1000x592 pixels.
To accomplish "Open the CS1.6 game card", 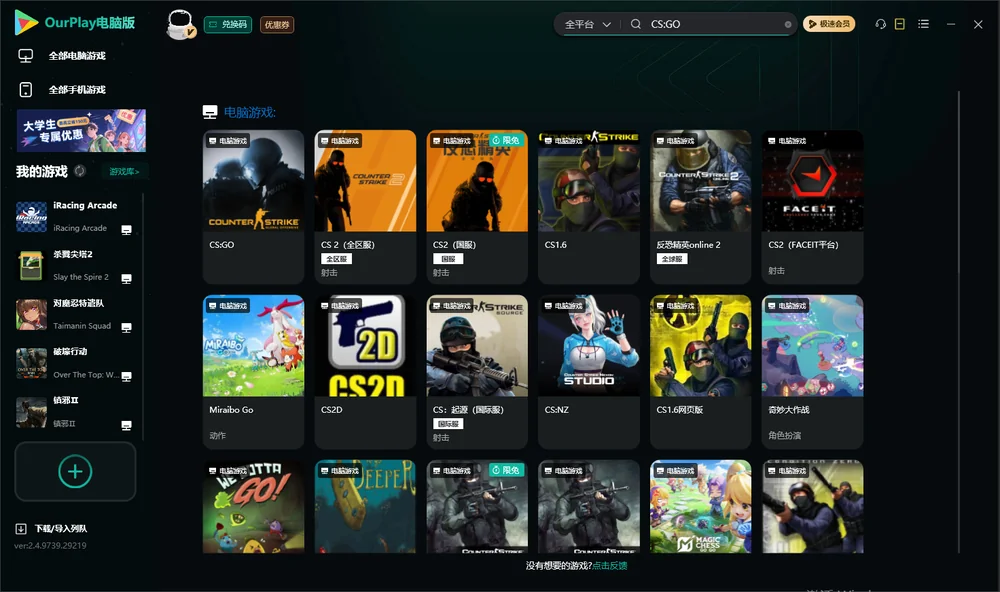I will (x=589, y=207).
